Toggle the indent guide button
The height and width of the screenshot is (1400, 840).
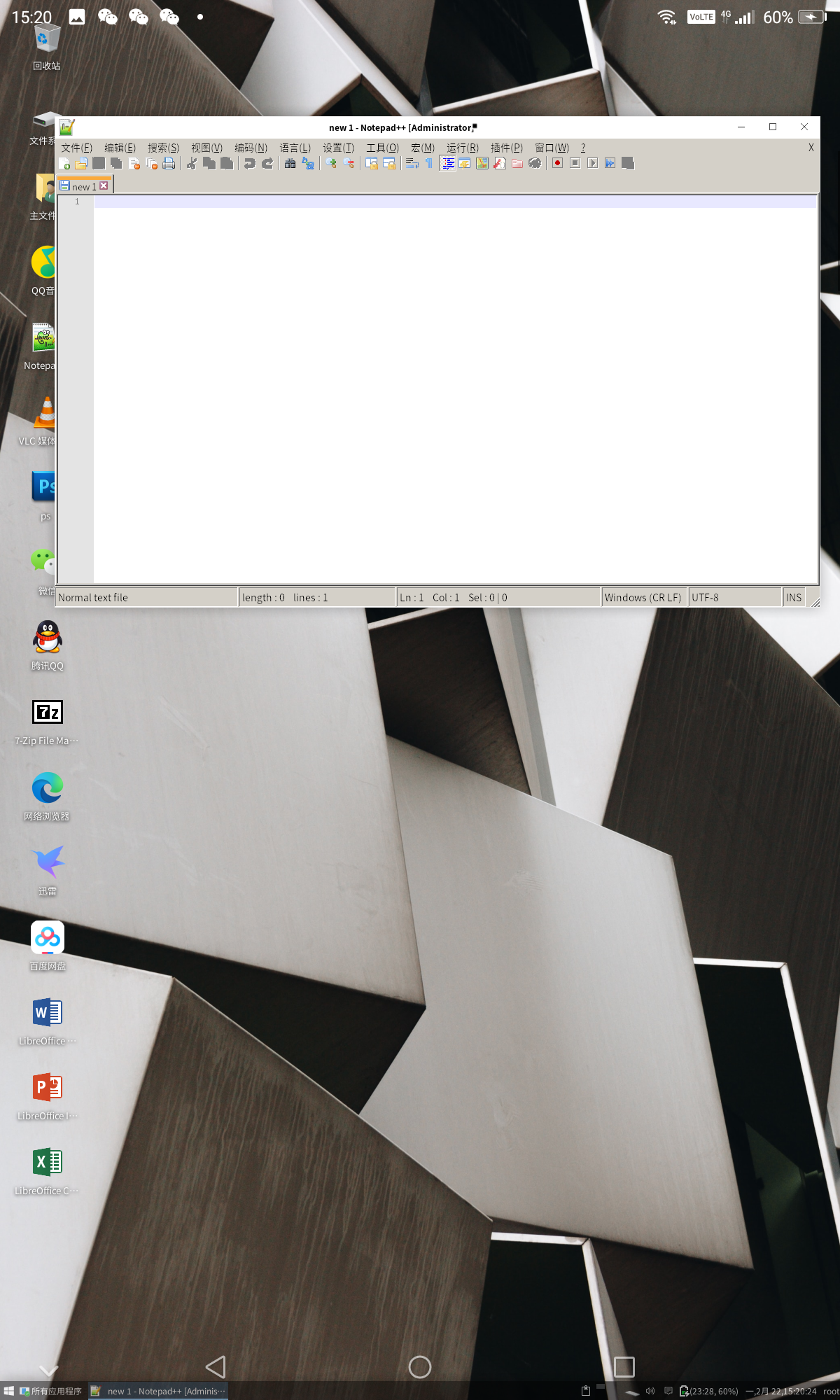click(447, 163)
